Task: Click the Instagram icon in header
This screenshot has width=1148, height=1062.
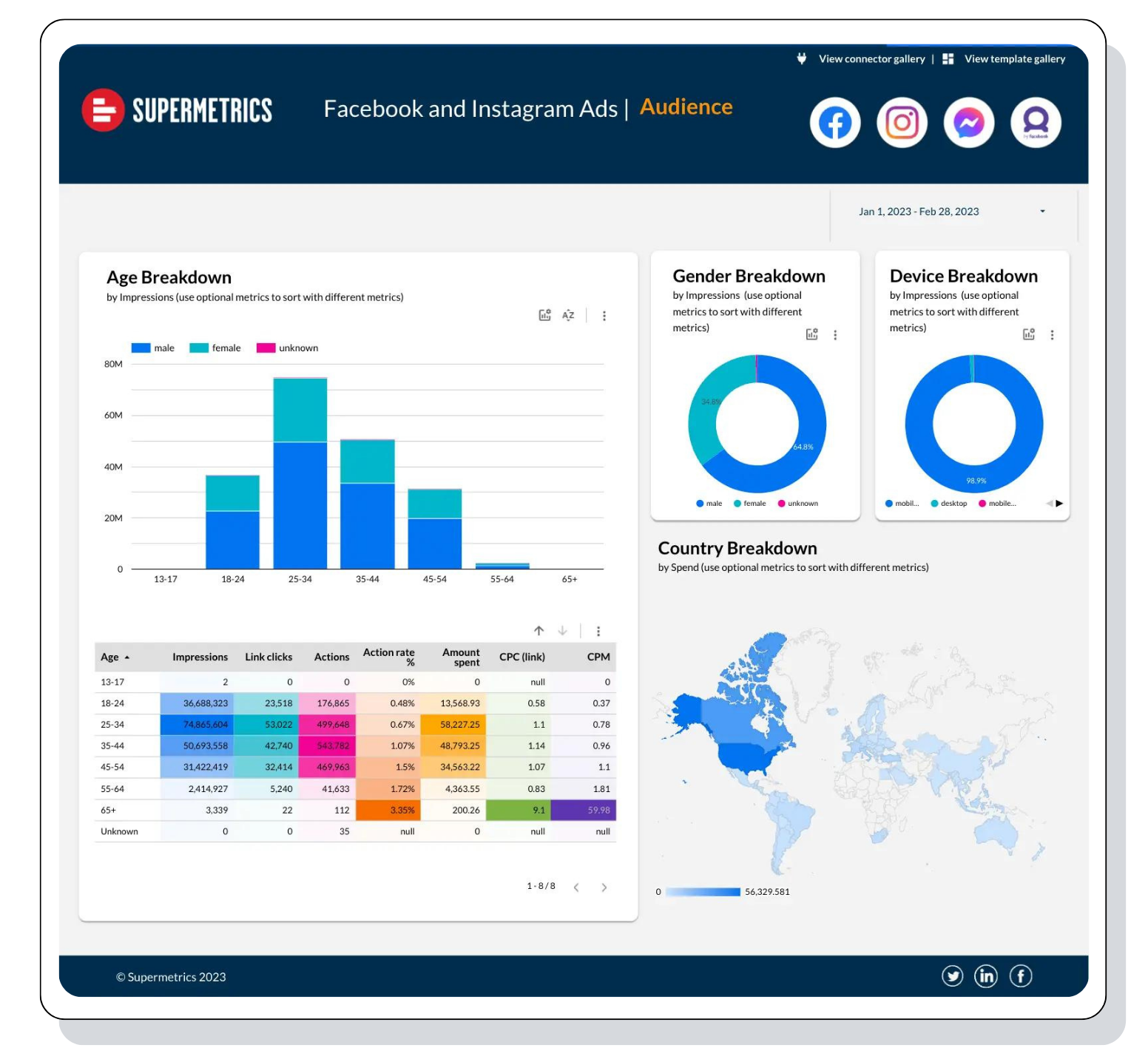Action: coord(902,123)
